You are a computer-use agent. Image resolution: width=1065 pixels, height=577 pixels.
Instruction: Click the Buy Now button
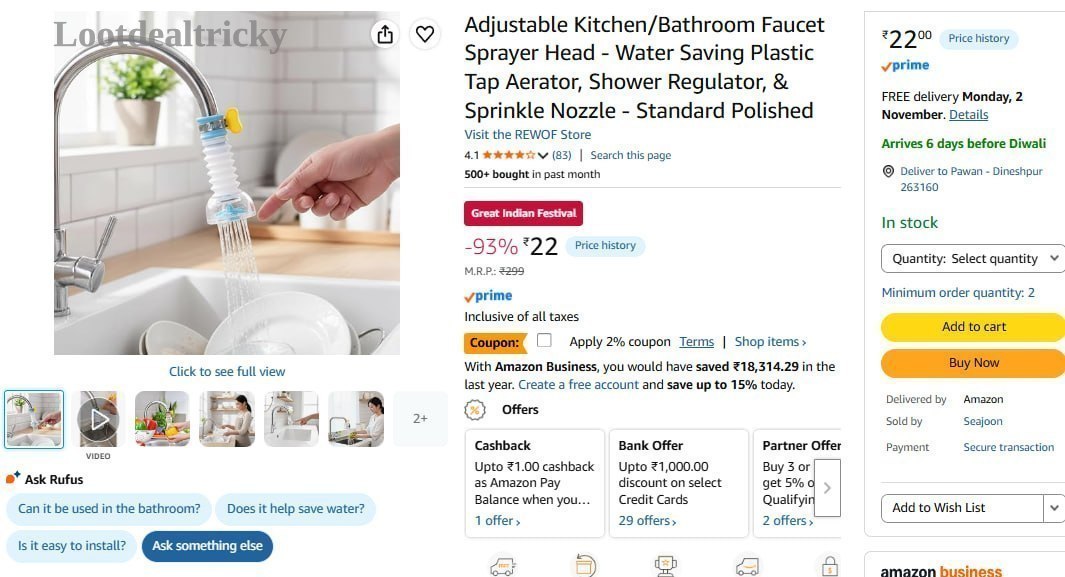pyautogui.click(x=973, y=362)
